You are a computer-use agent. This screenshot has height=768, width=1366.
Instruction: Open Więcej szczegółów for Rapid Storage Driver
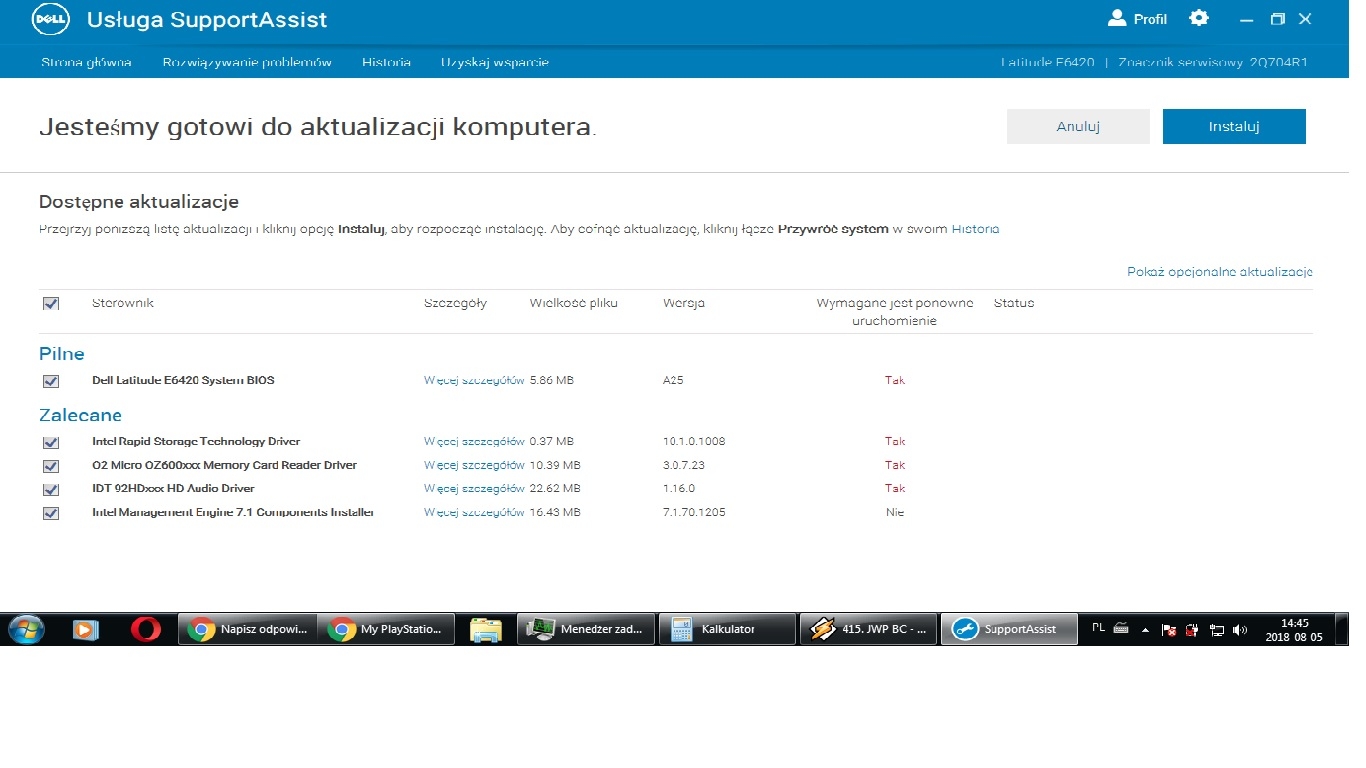(x=474, y=442)
